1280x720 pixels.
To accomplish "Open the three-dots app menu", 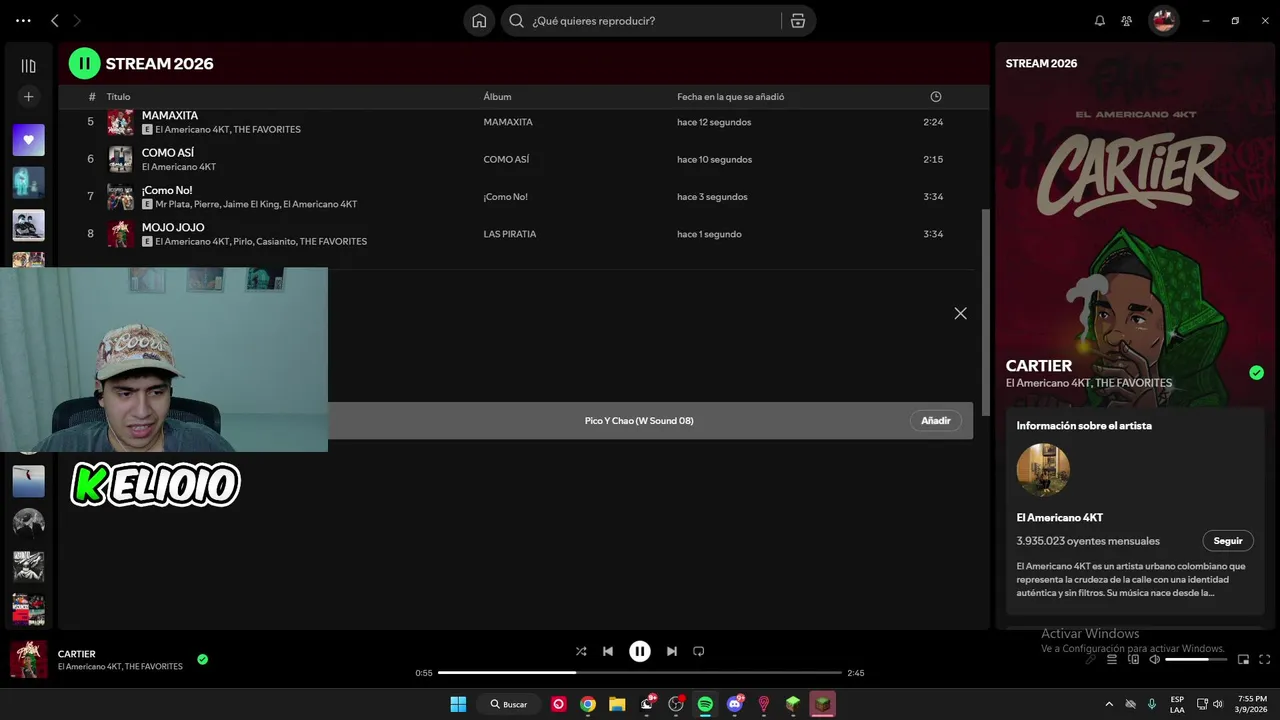I will coord(23,21).
